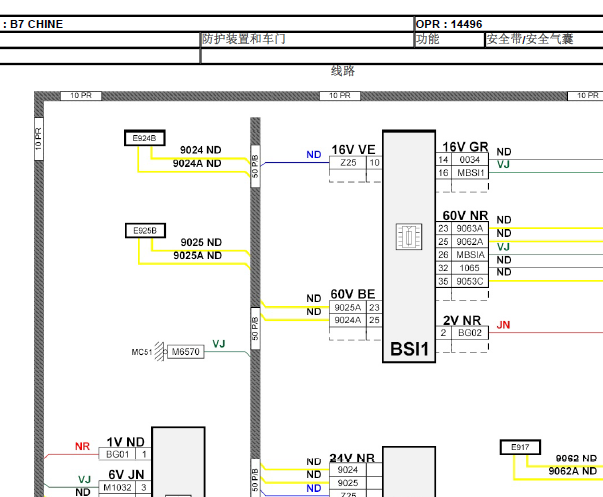Click the vertical 10 PR harness label
603x497 pixels.
[x=38, y=138]
